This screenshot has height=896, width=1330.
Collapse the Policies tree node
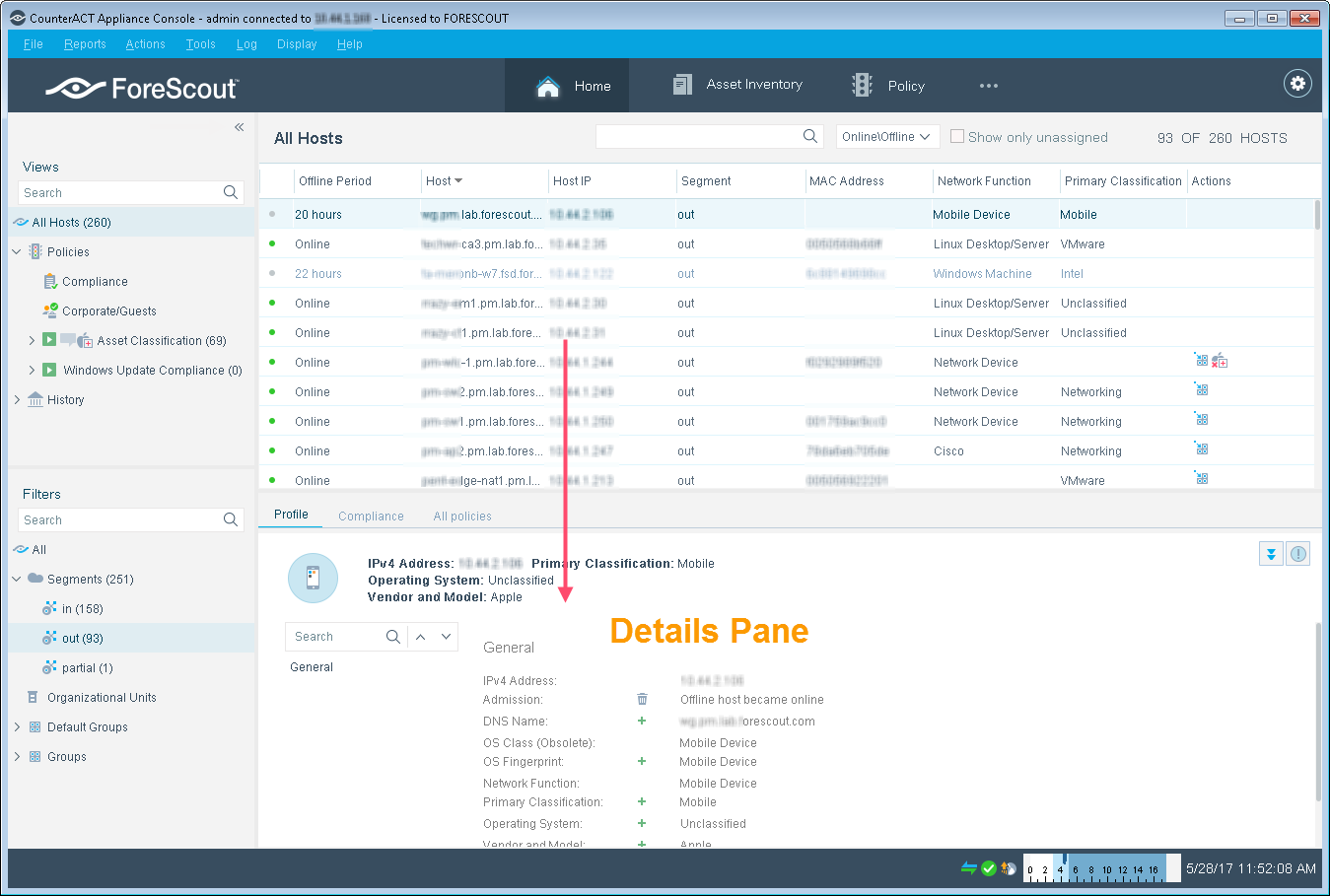17,252
